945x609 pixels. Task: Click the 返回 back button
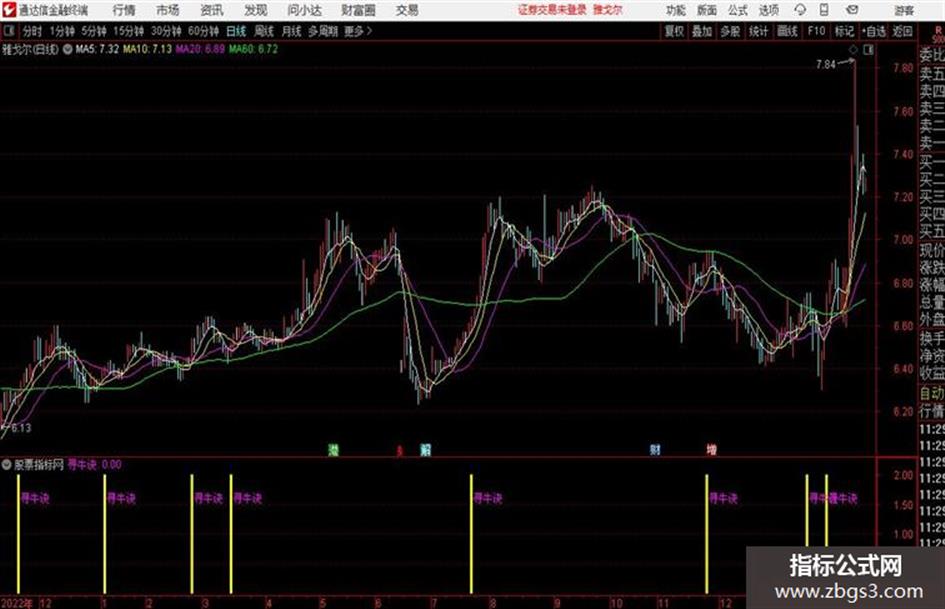[902, 31]
